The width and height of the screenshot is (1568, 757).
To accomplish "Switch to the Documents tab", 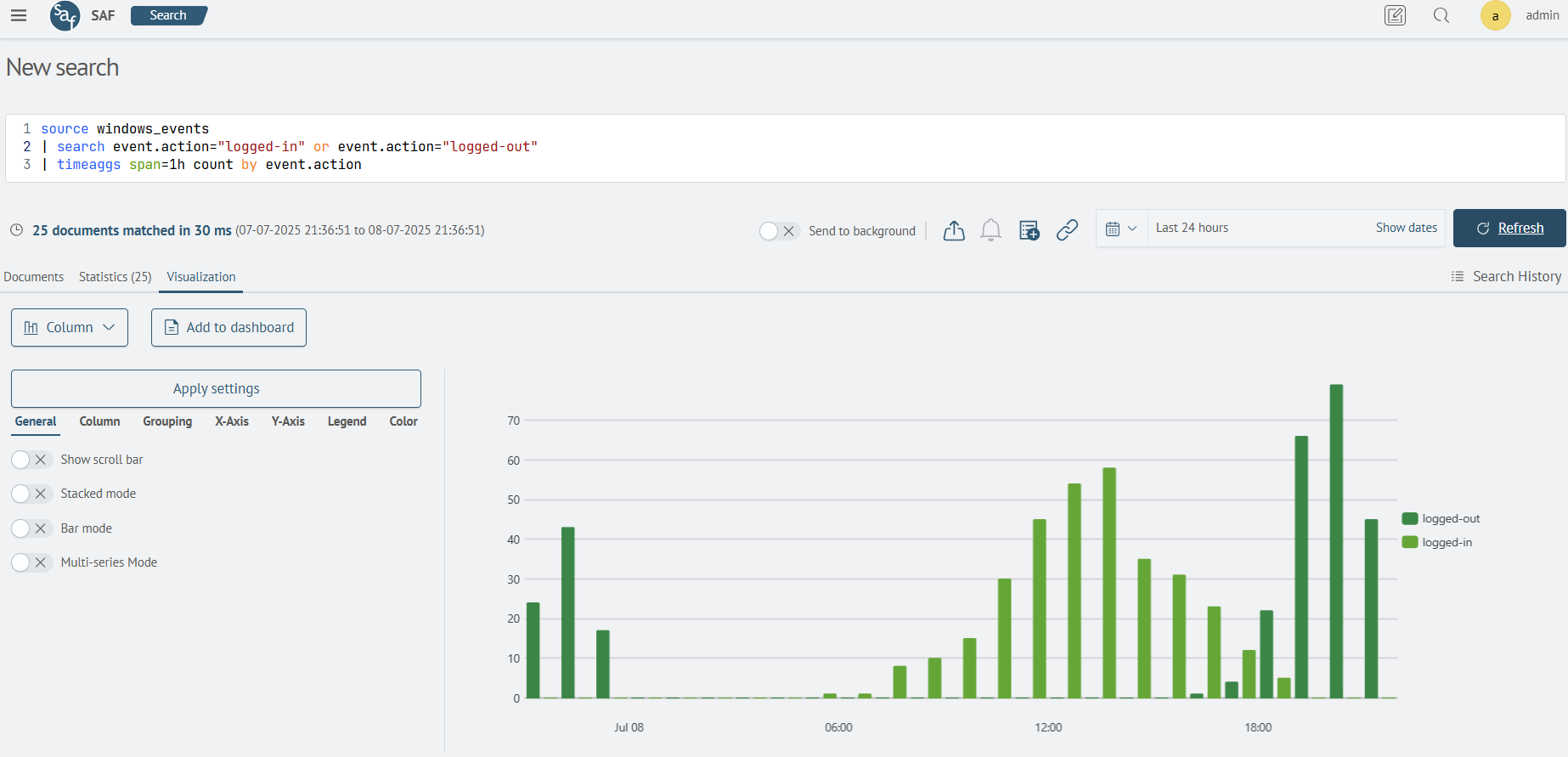I will click(34, 277).
